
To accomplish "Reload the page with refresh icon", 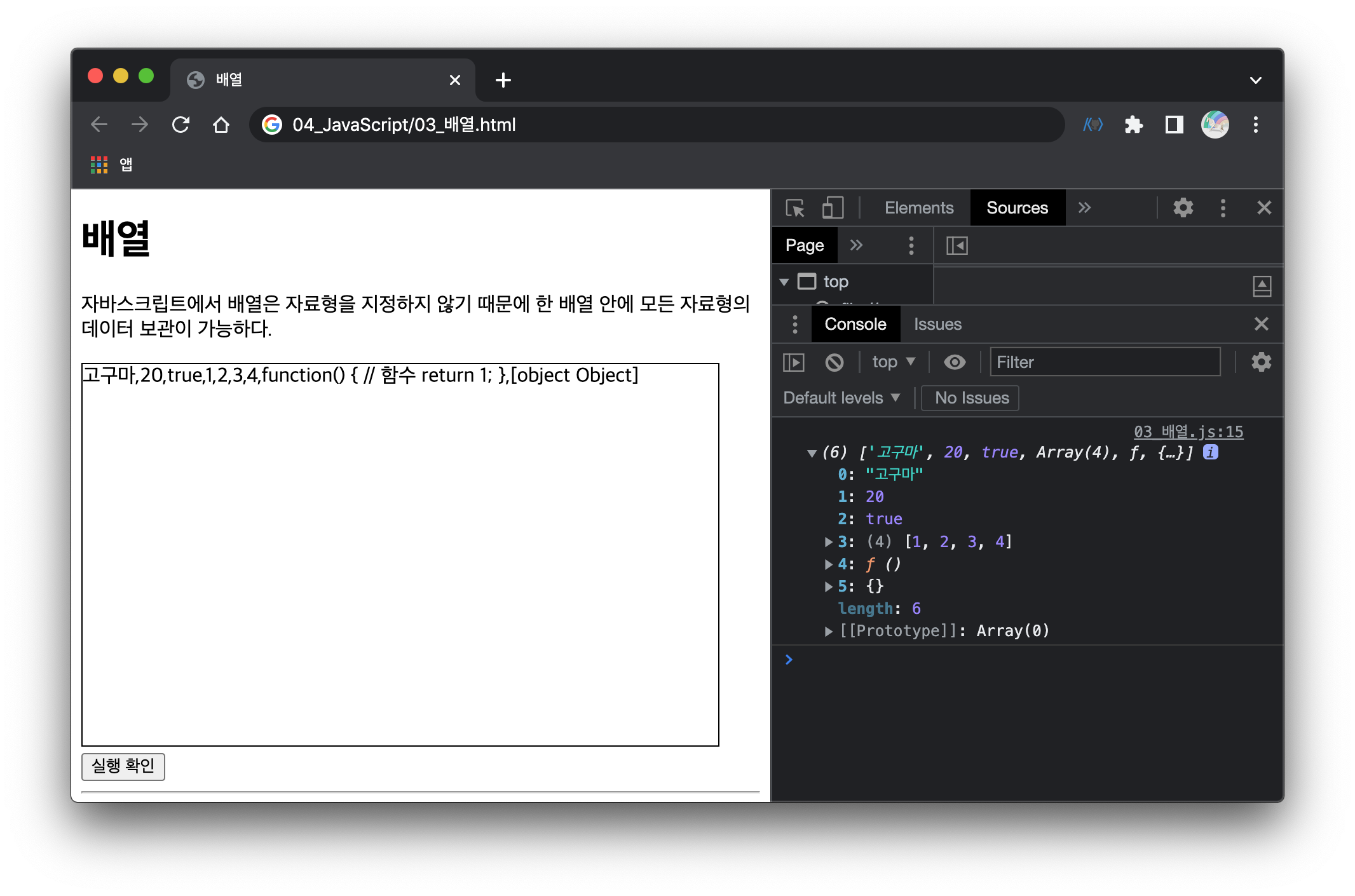I will pos(181,125).
